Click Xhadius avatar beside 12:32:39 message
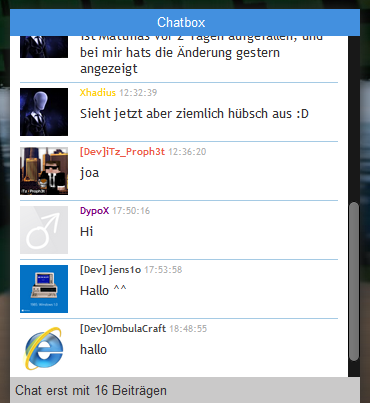This screenshot has width=370, height=403. (44, 112)
